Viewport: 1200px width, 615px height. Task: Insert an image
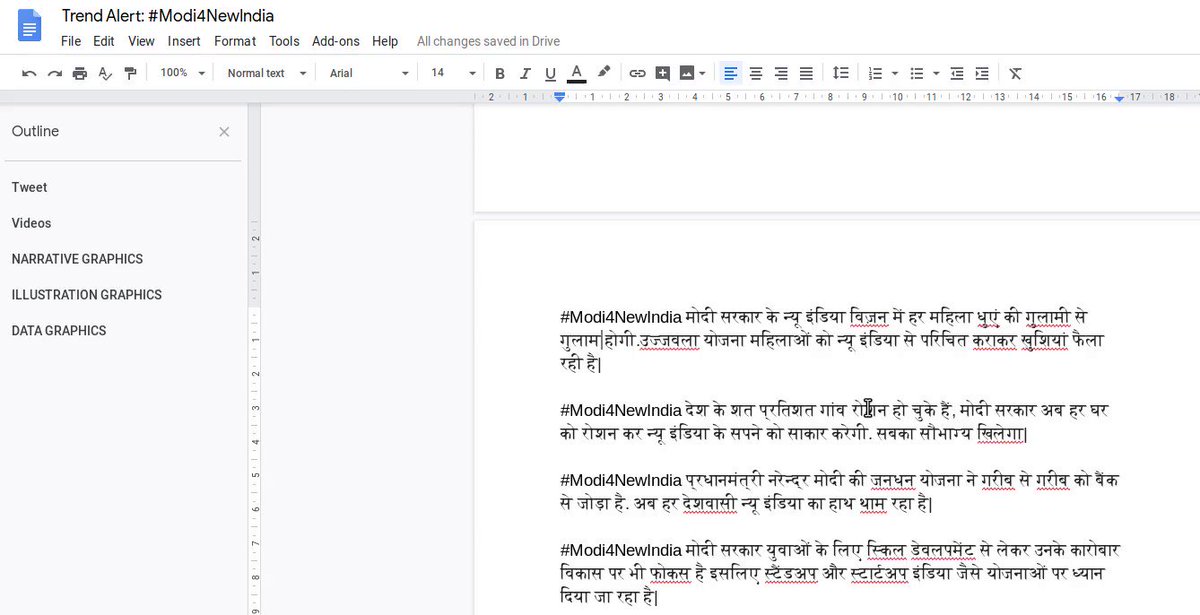686,73
